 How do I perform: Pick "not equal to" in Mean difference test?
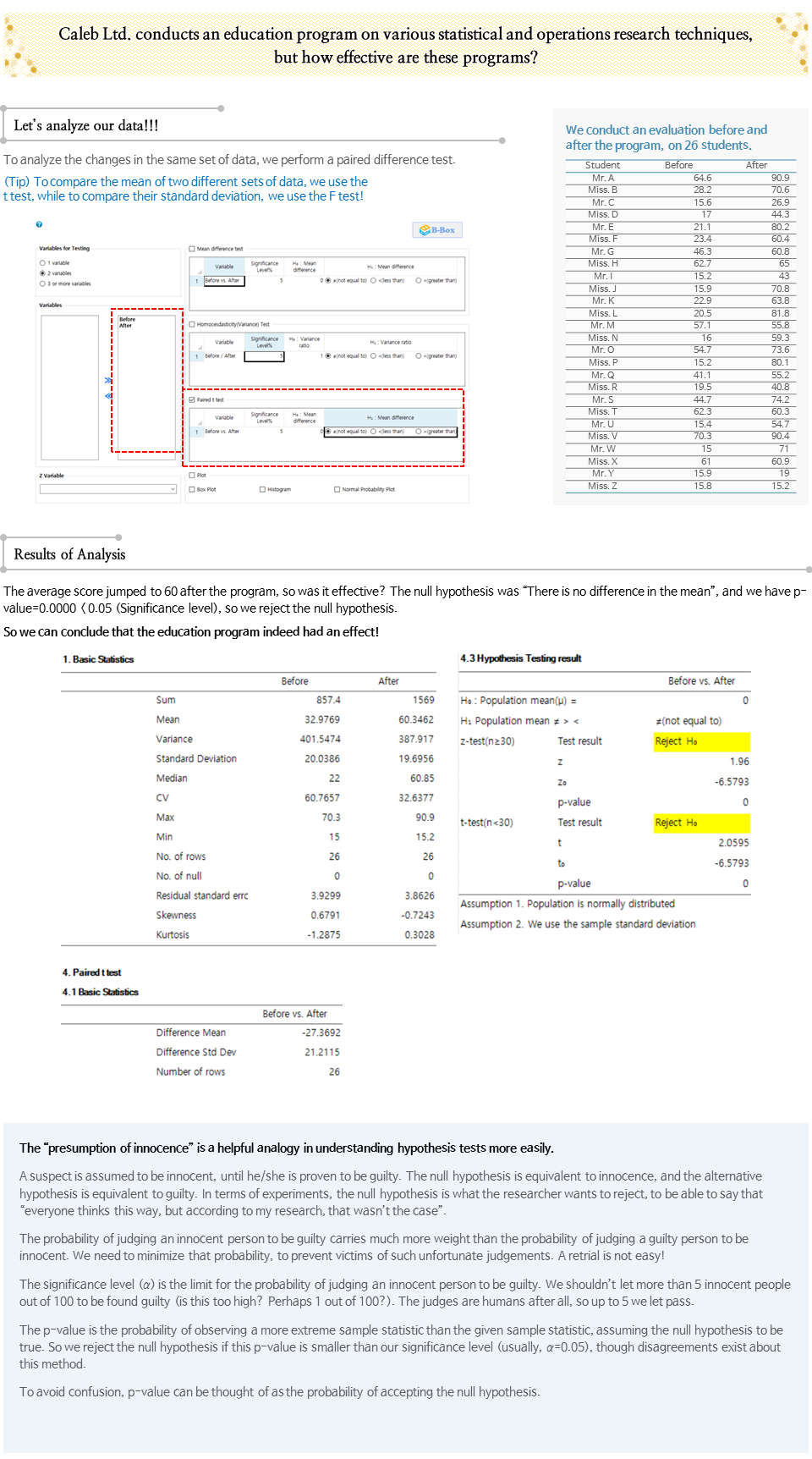pyautogui.click(x=328, y=280)
